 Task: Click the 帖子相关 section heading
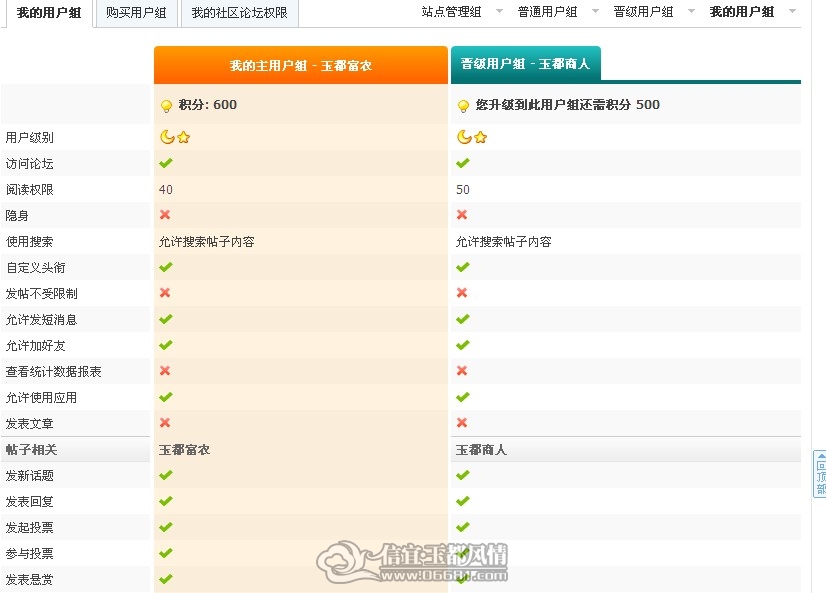tap(31, 450)
